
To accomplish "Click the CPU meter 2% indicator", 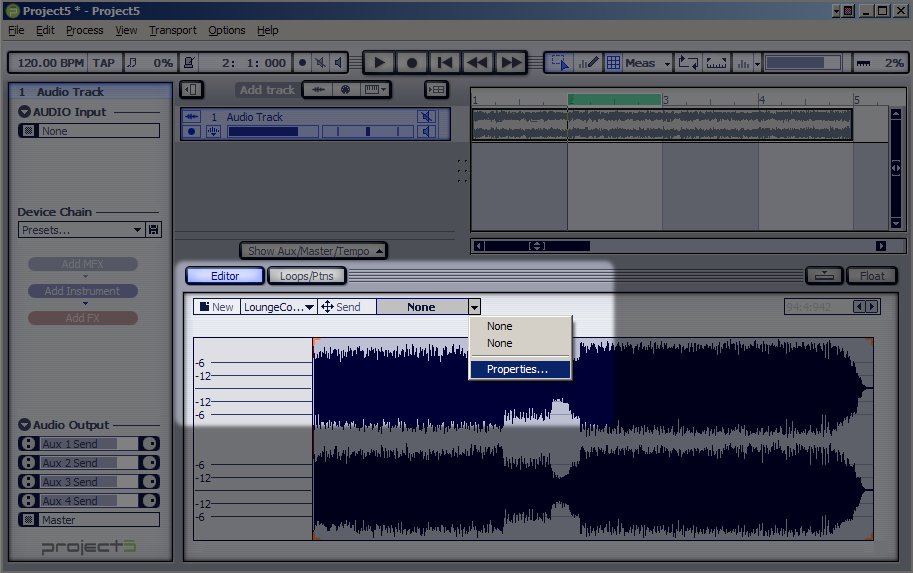I will click(879, 63).
